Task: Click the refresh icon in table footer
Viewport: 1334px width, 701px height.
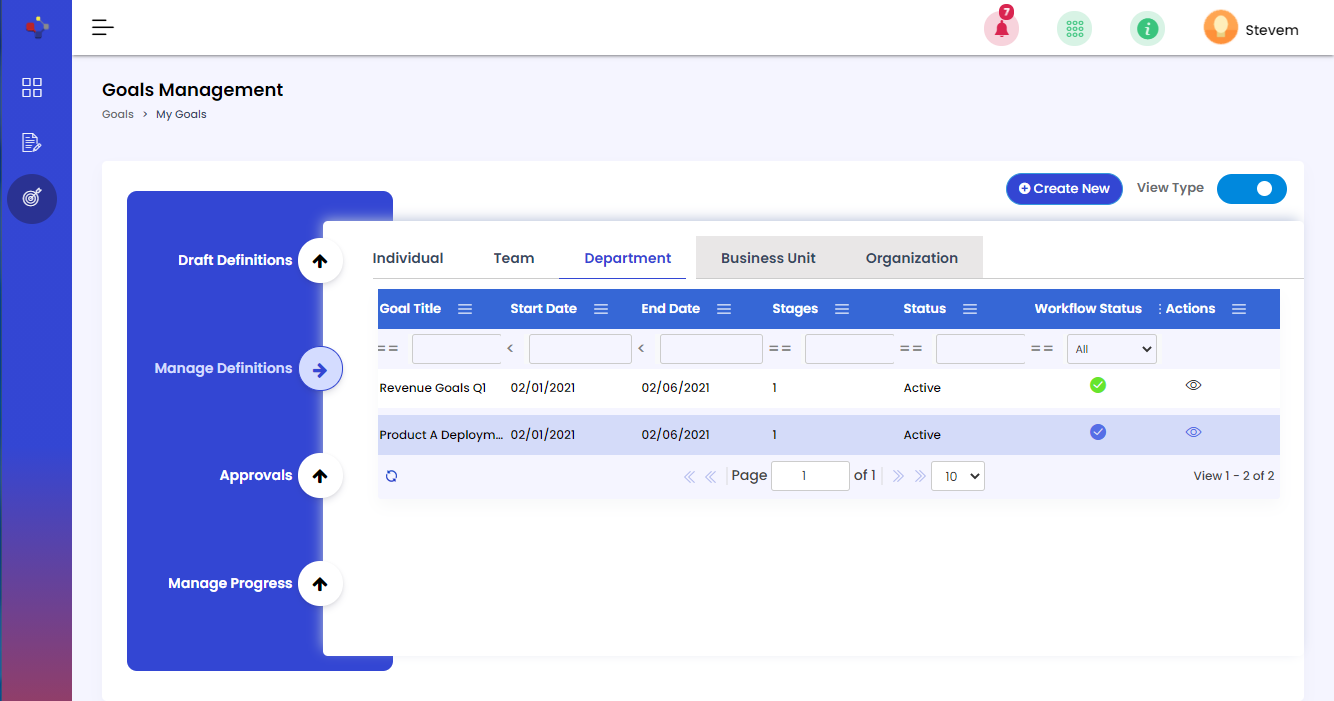Action: point(391,476)
